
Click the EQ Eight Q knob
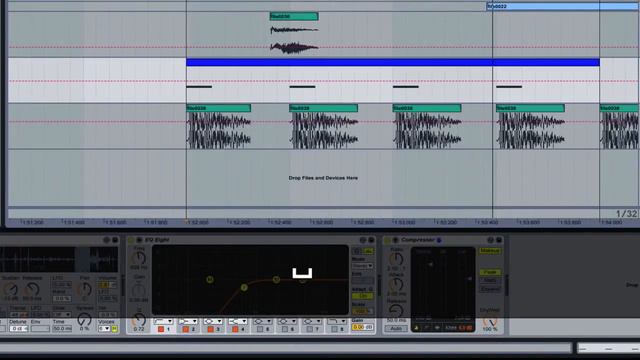[139, 320]
